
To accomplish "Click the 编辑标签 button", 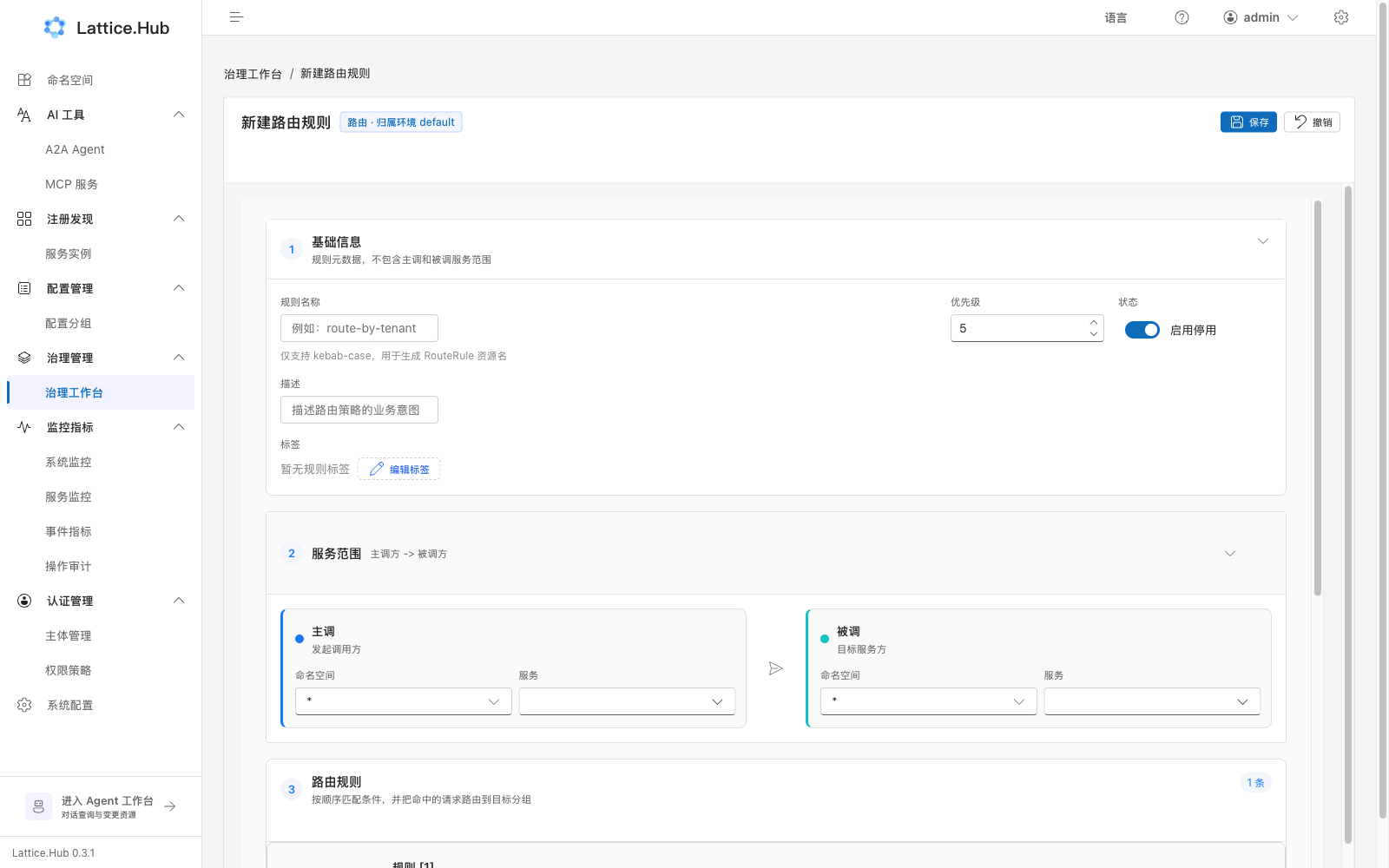I will [399, 469].
